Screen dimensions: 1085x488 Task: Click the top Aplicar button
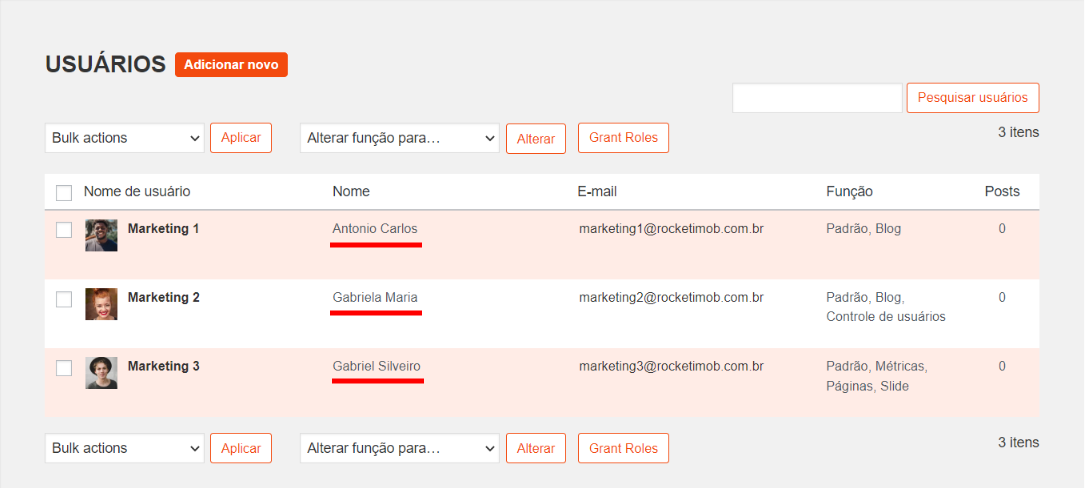[x=241, y=138]
